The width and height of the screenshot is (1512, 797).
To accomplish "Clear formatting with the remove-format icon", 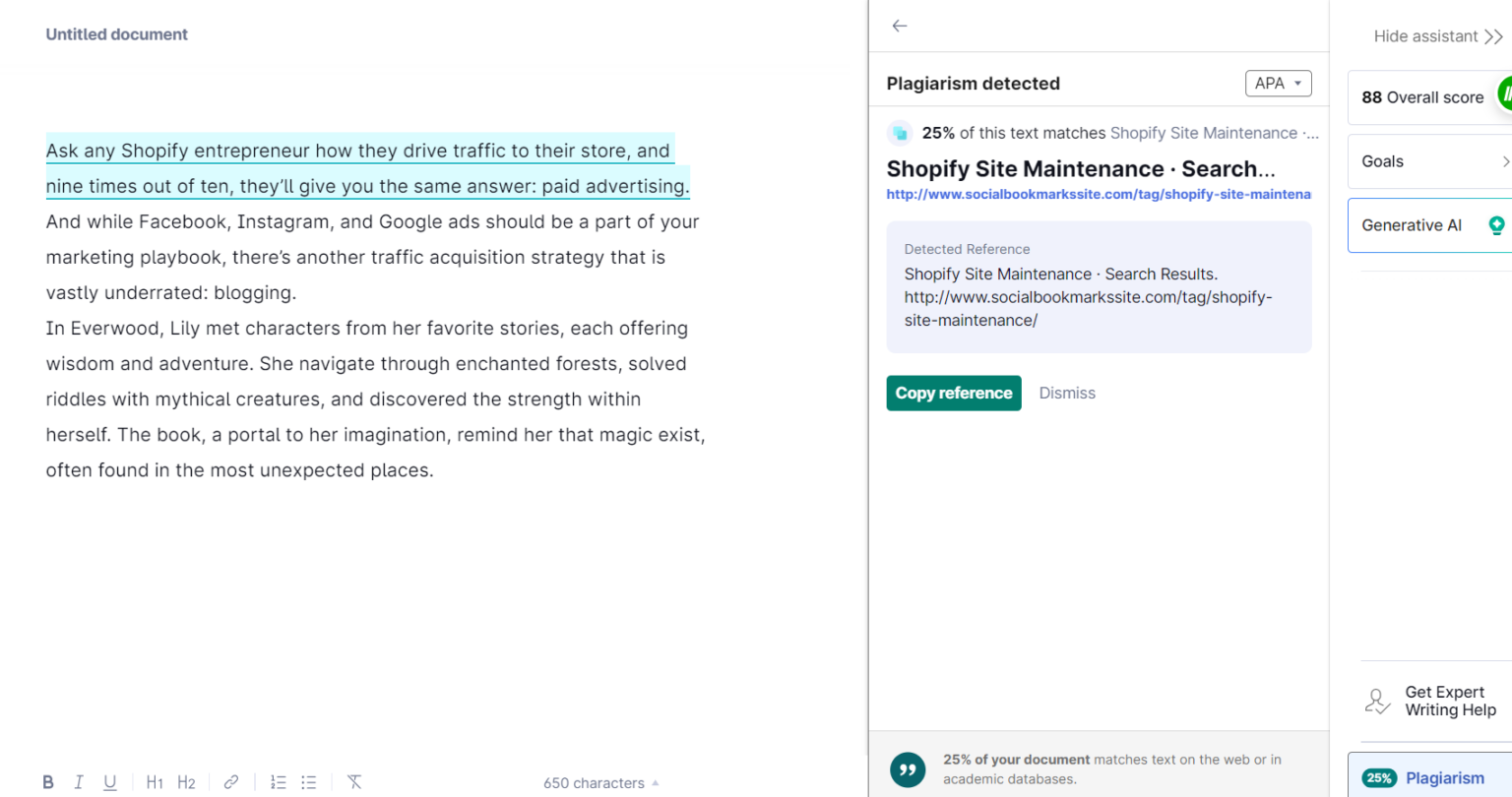I will pyautogui.click(x=354, y=781).
